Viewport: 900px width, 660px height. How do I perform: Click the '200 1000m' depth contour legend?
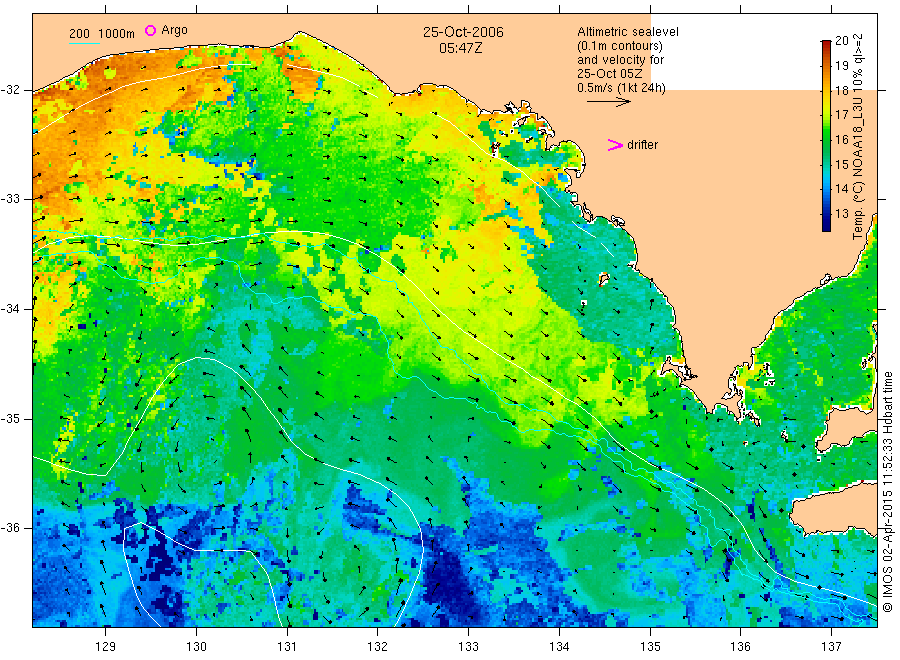(x=102, y=34)
